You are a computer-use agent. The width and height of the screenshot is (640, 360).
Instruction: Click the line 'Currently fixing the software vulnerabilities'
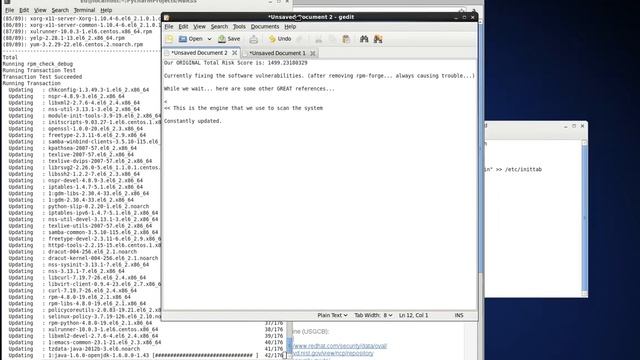pos(319,76)
